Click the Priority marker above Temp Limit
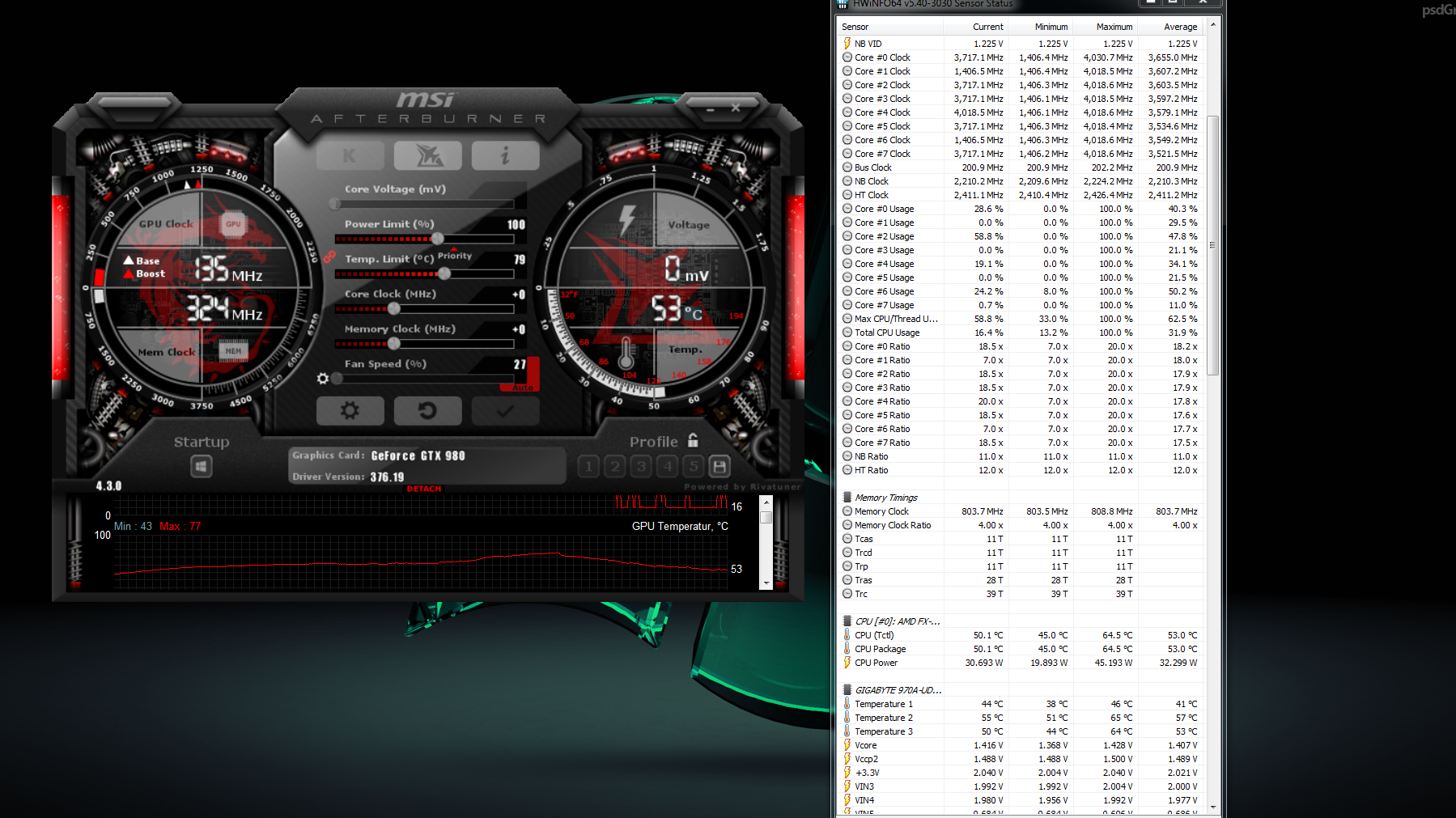1456x818 pixels. click(x=454, y=255)
